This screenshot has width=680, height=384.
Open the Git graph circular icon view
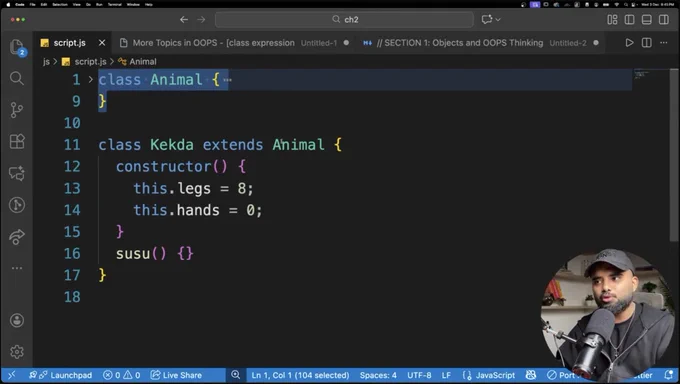pos(17,205)
